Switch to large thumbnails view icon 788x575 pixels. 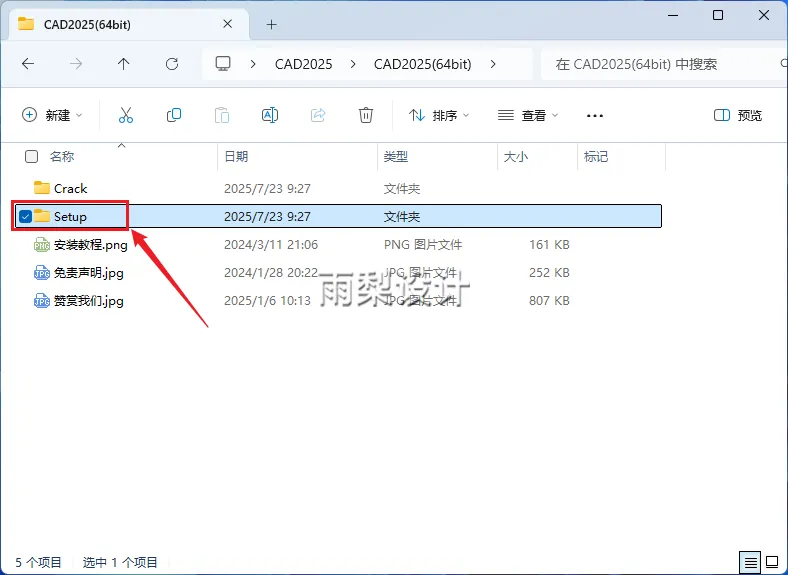point(772,561)
